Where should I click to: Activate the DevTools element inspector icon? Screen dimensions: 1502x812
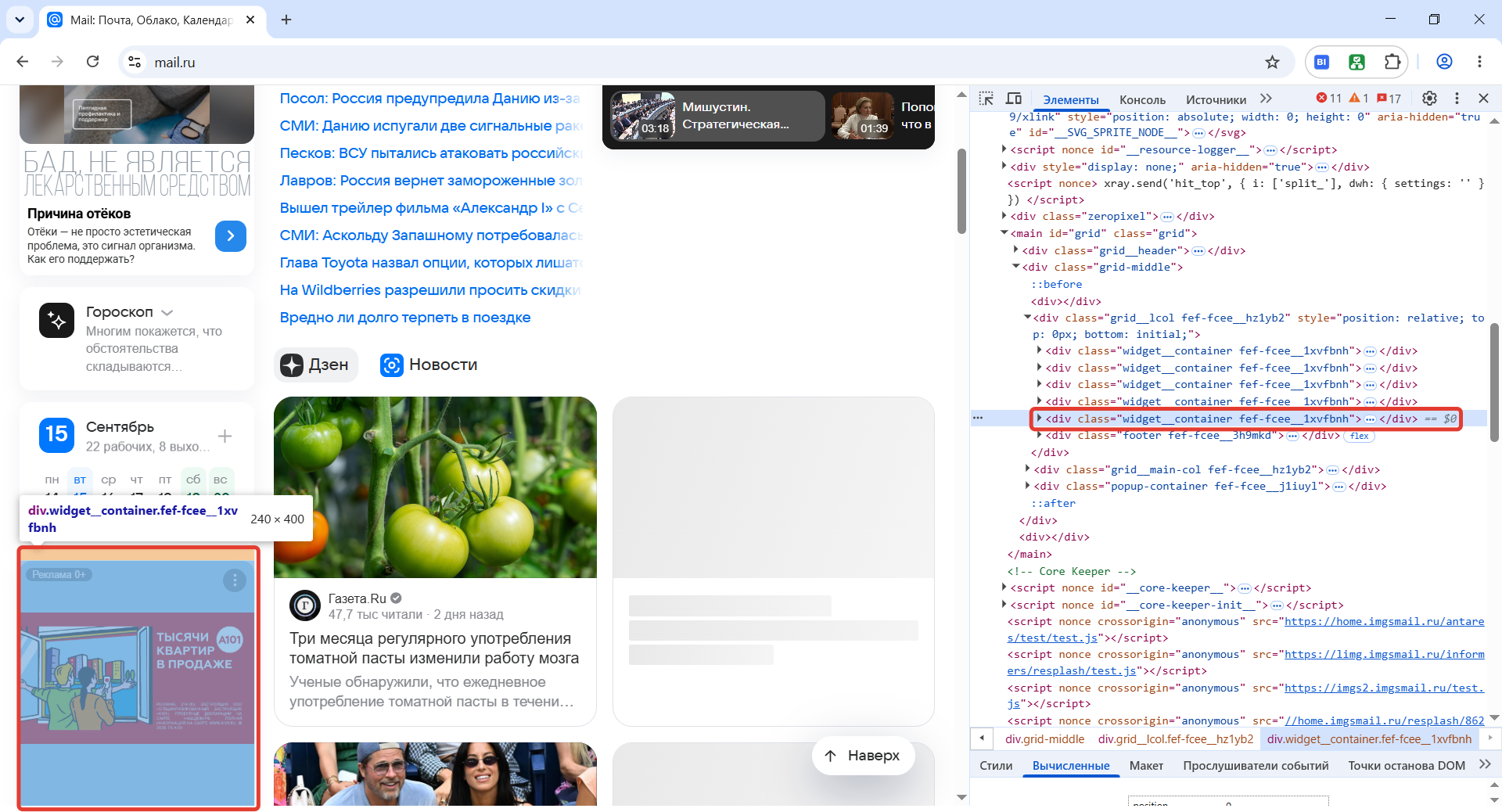[986, 99]
